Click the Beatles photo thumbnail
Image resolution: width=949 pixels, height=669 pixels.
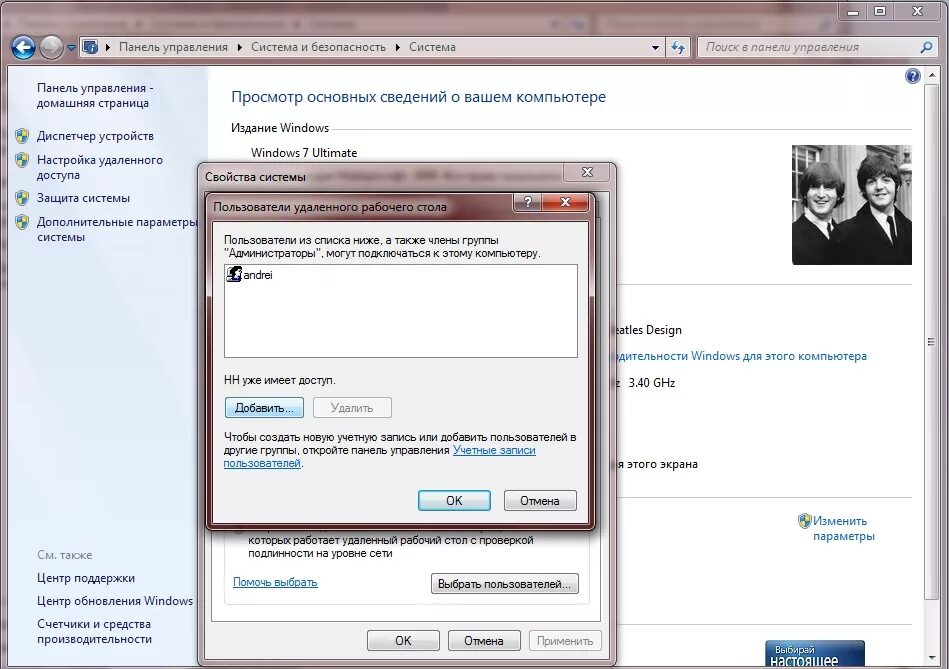click(x=852, y=205)
